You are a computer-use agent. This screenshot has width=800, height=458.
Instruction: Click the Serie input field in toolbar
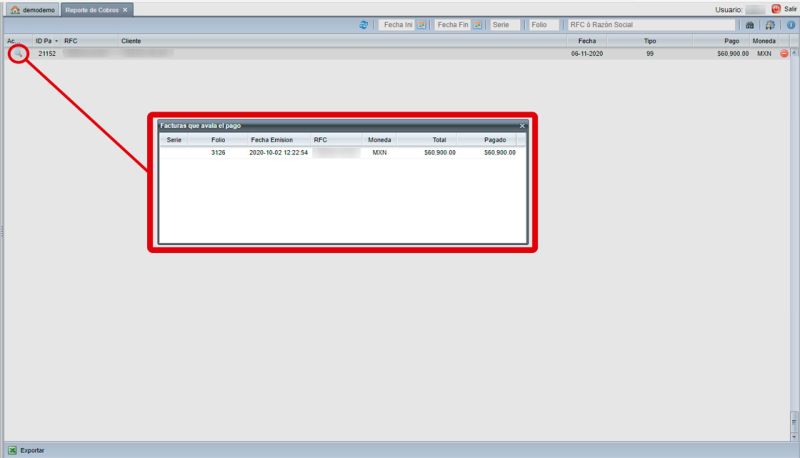[x=504, y=24]
